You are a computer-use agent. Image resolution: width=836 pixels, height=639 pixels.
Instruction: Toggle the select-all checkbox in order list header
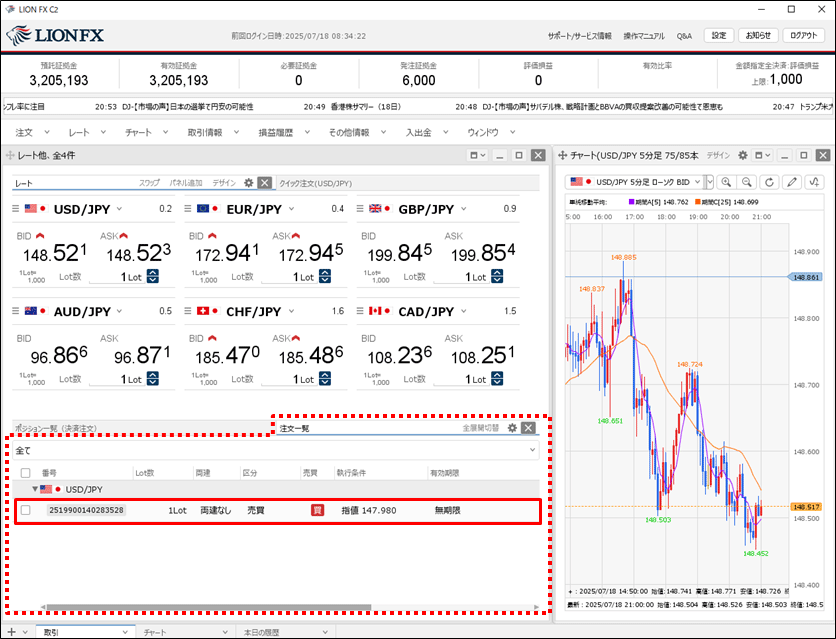coord(26,472)
